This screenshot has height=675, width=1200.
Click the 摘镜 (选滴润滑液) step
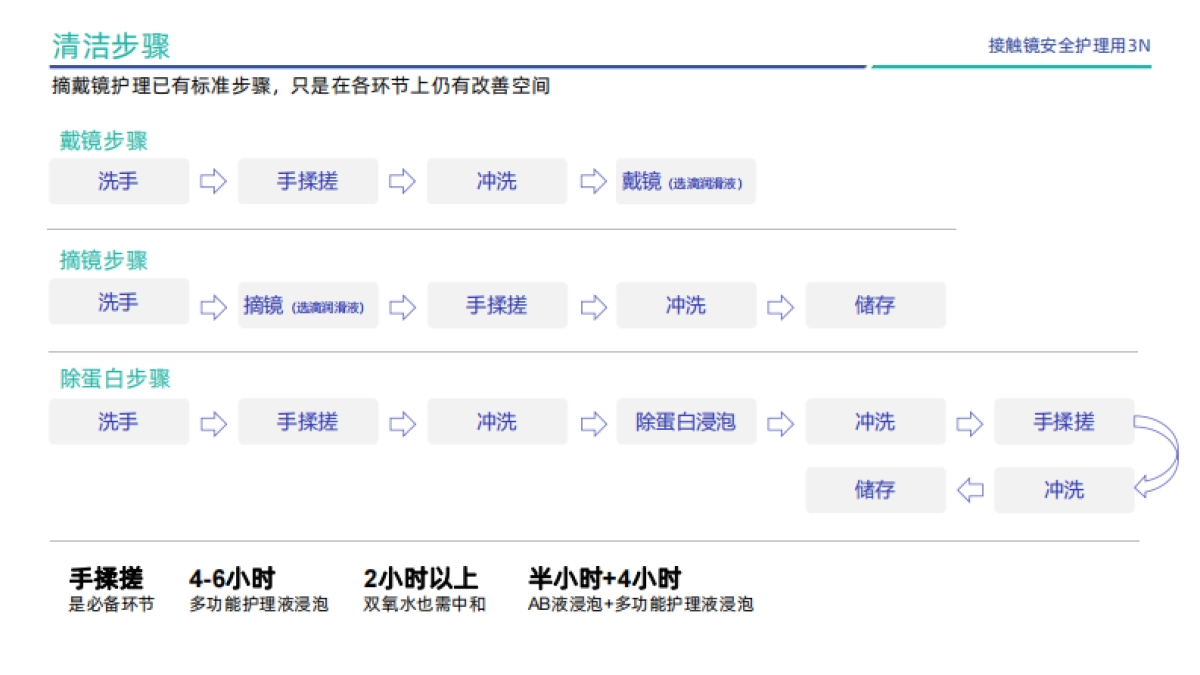[x=307, y=306]
